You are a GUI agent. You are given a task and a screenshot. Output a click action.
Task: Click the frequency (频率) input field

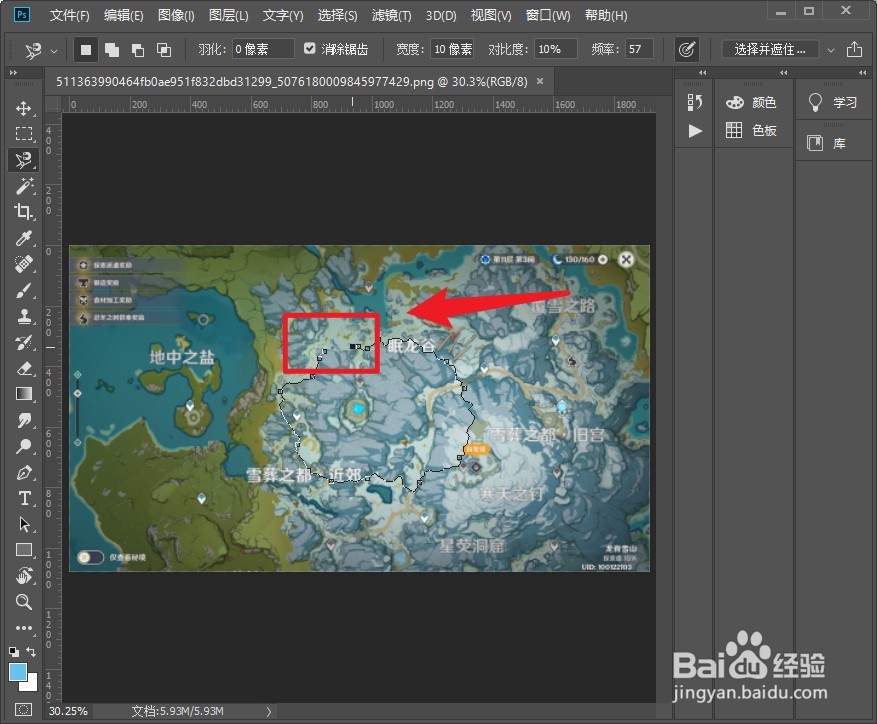click(639, 49)
